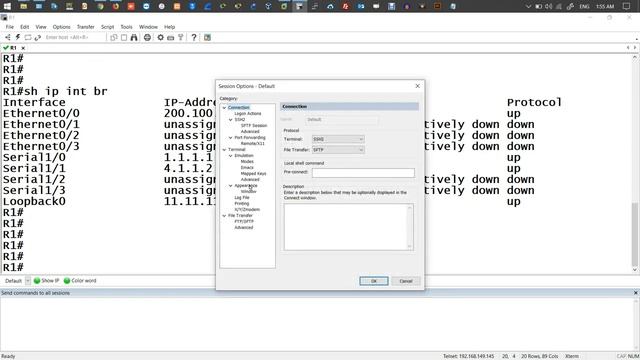This screenshot has height=360, width=640.
Task: Select Modes under Emulation
Action: click(x=247, y=161)
